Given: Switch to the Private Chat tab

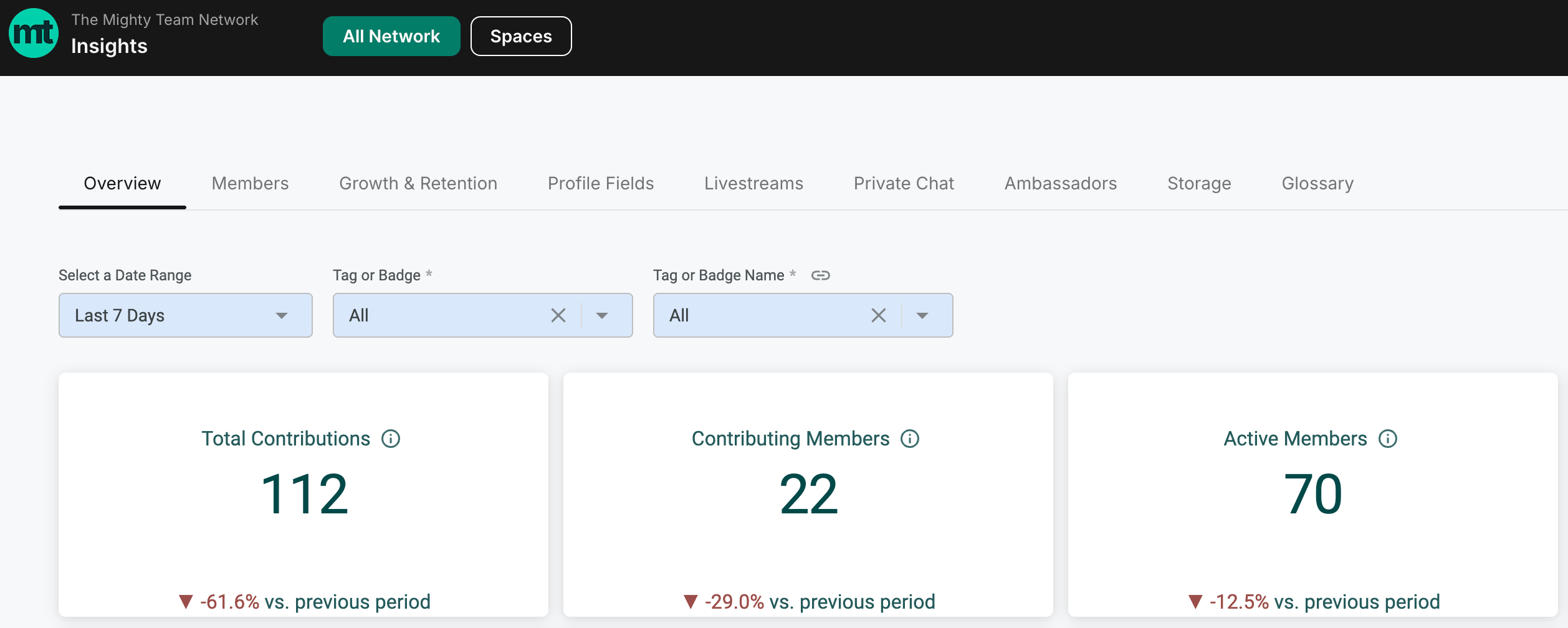Looking at the screenshot, I should click(904, 183).
